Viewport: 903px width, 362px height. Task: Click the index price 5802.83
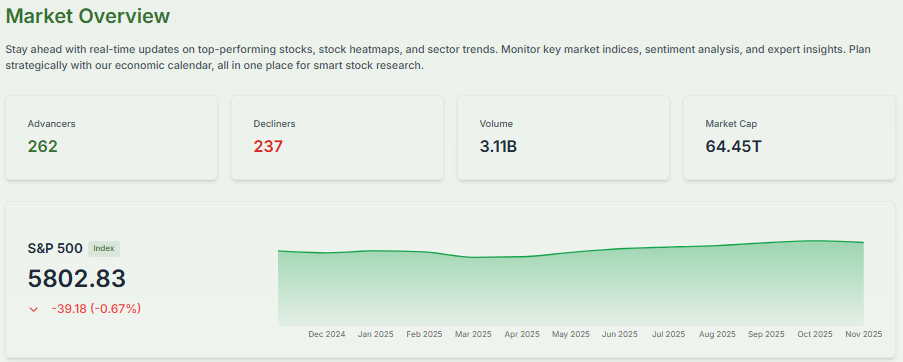(x=77, y=279)
